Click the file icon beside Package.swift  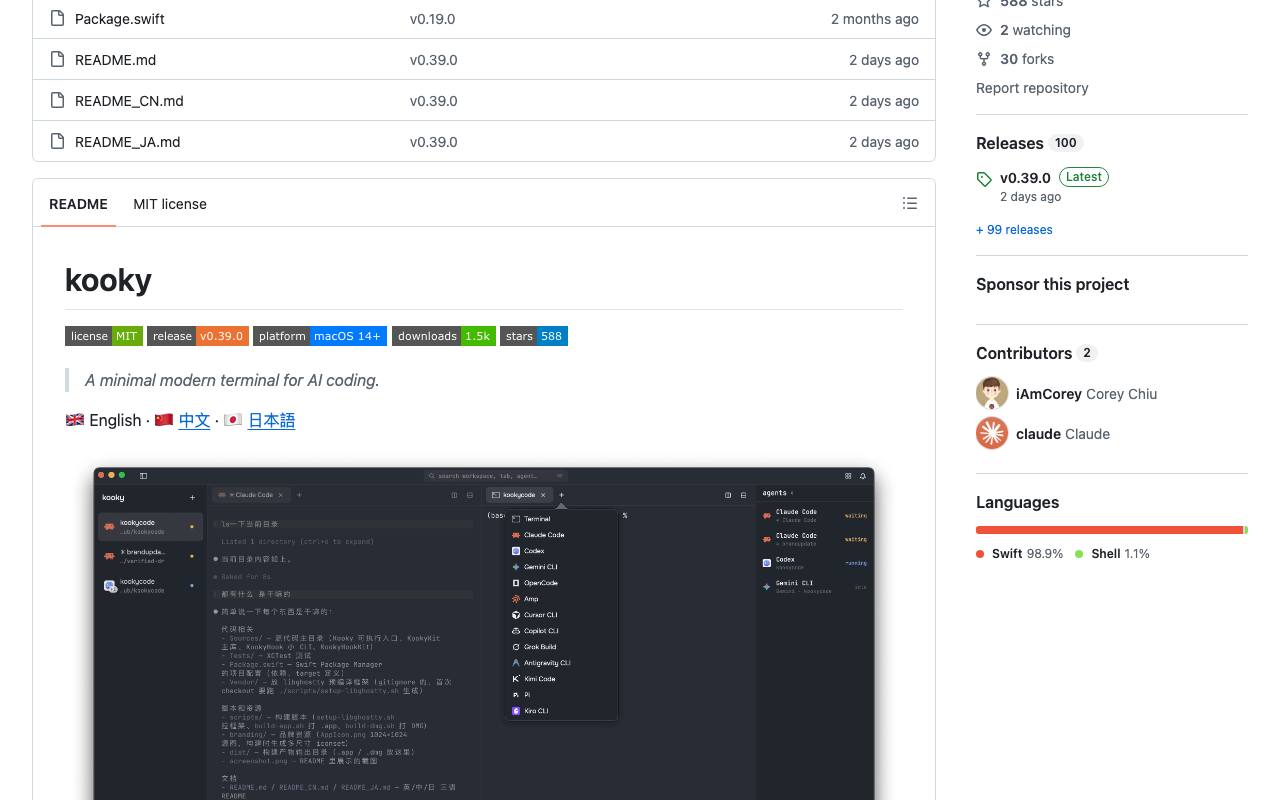[x=57, y=18]
